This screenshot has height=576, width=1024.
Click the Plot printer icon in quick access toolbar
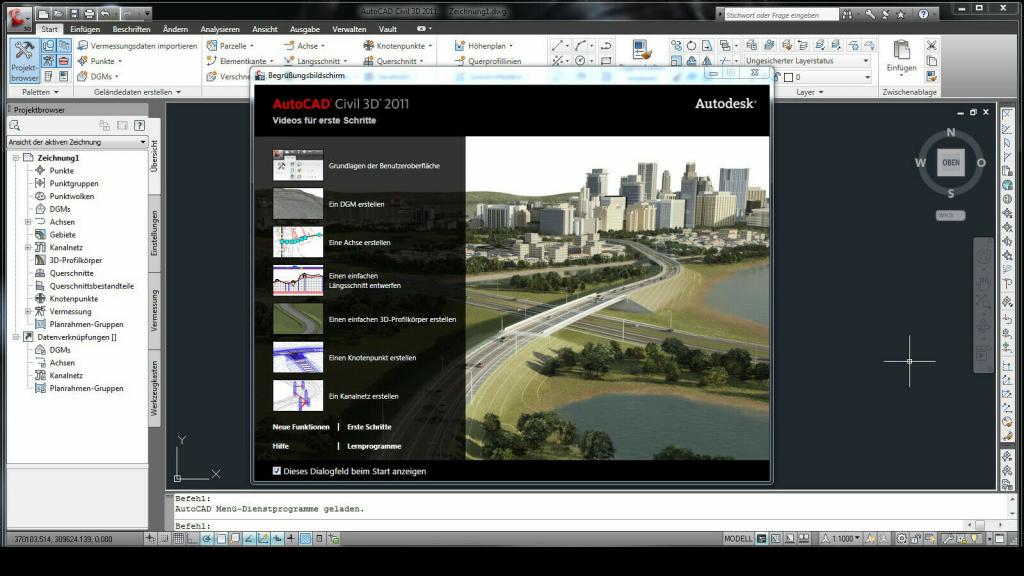point(89,13)
